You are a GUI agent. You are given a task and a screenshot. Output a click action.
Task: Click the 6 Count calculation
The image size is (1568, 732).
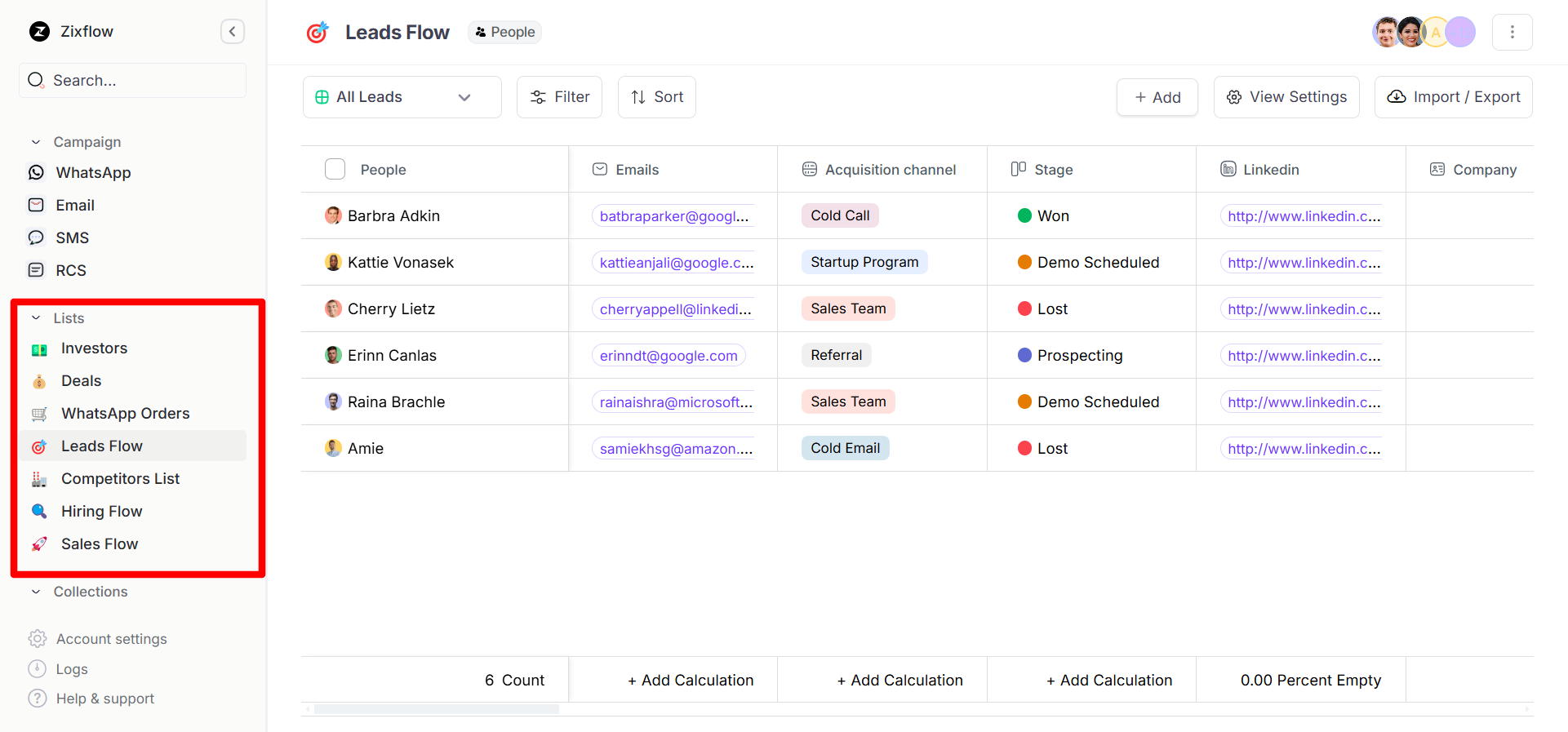pyautogui.click(x=514, y=680)
